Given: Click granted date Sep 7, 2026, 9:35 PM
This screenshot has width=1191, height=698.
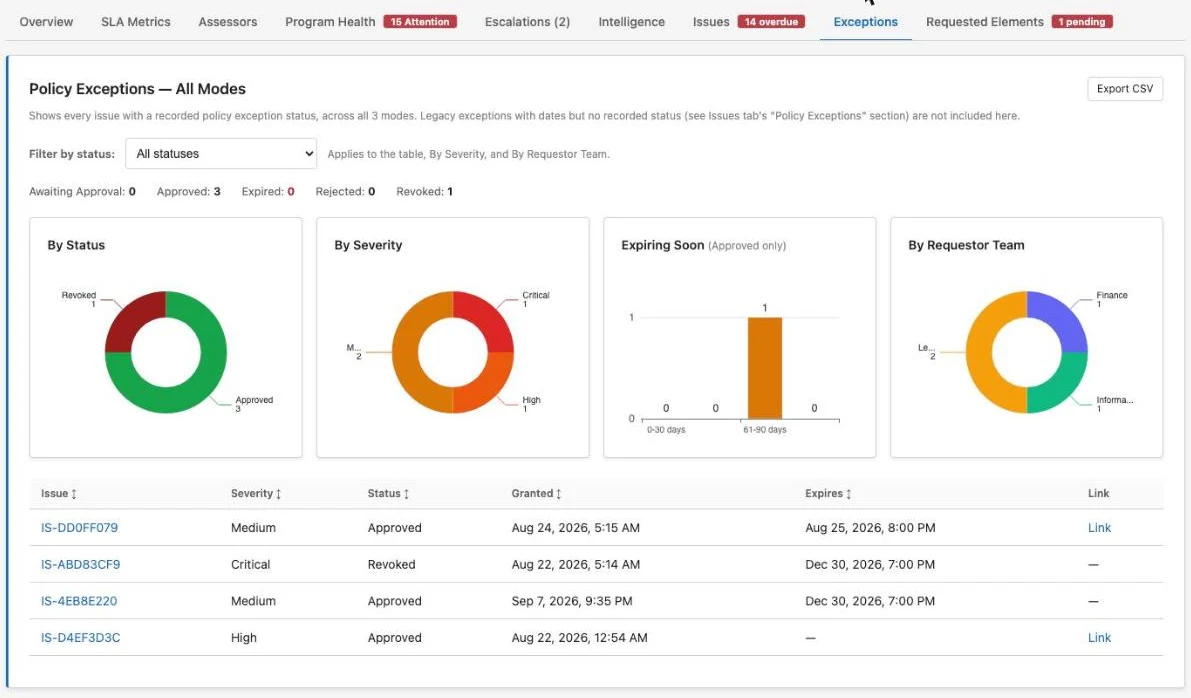Looking at the screenshot, I should (x=572, y=601).
